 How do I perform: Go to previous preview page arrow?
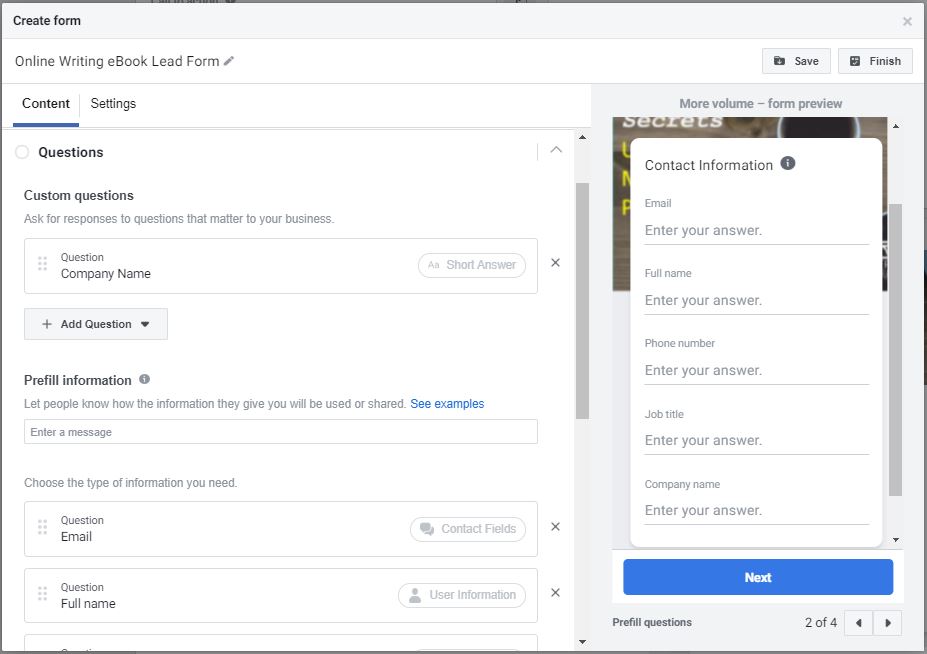click(x=858, y=623)
